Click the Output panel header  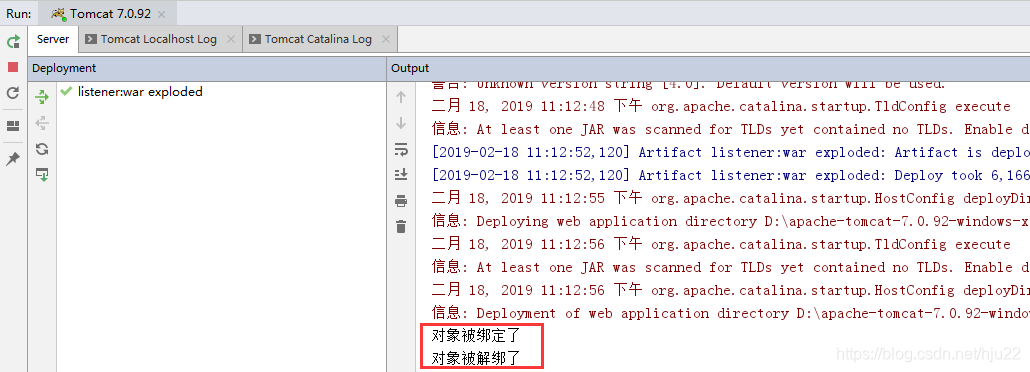tap(709, 68)
